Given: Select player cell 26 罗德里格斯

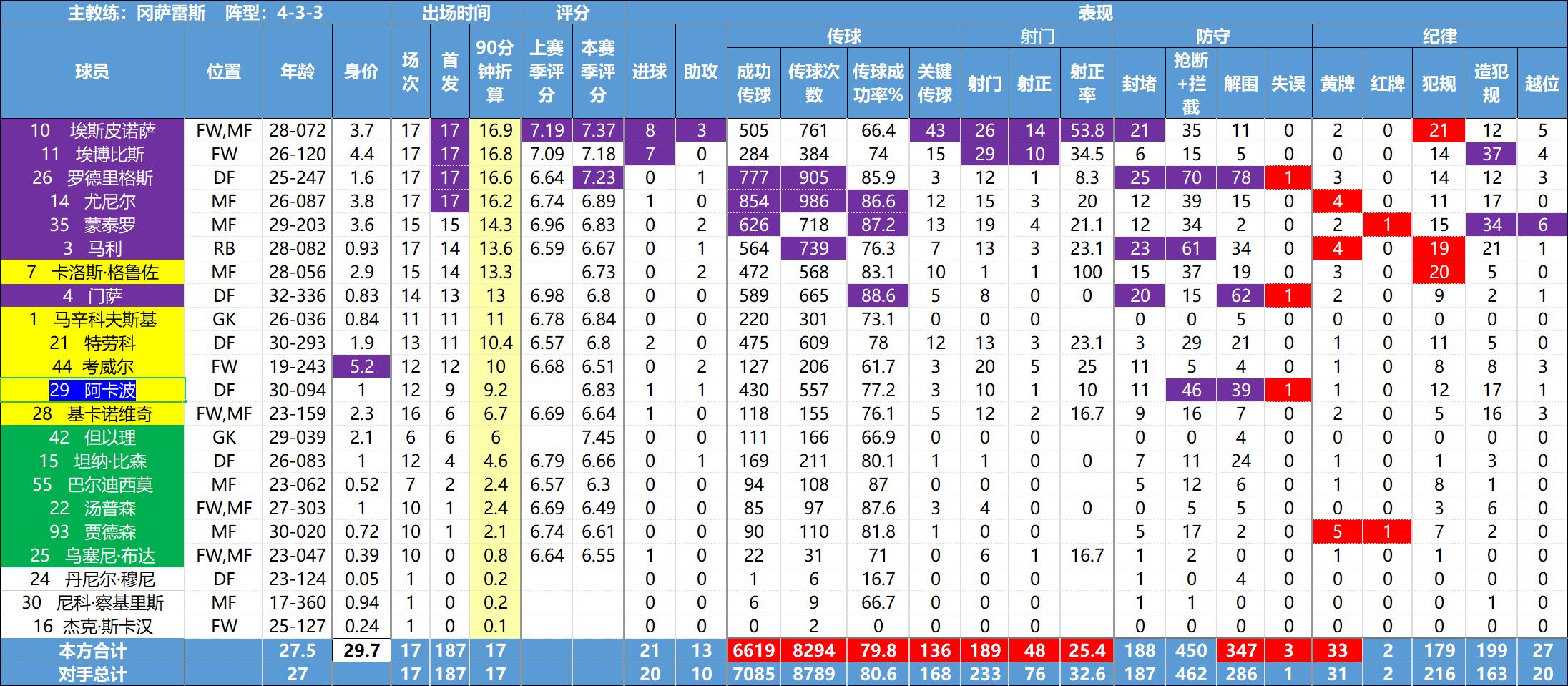Looking at the screenshot, I should pos(92,177).
